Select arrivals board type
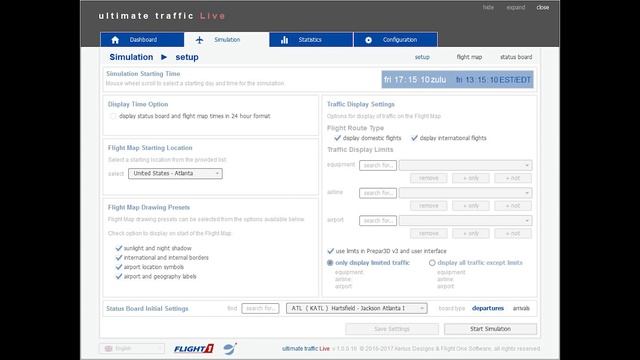This screenshot has width=640, height=360. point(521,308)
